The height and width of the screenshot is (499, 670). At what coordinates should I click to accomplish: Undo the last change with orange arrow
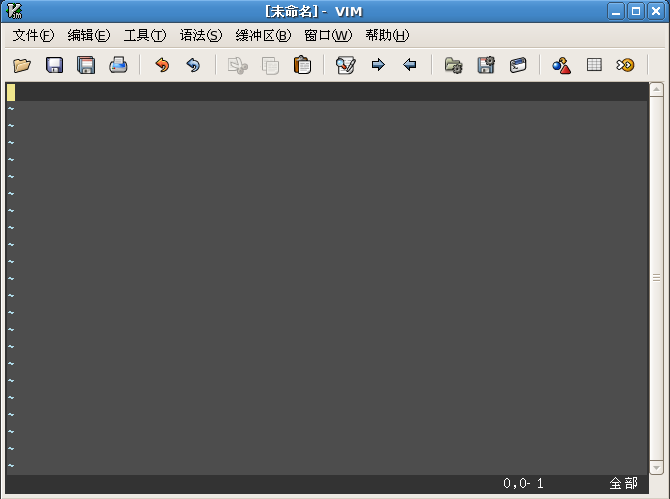tap(162, 65)
